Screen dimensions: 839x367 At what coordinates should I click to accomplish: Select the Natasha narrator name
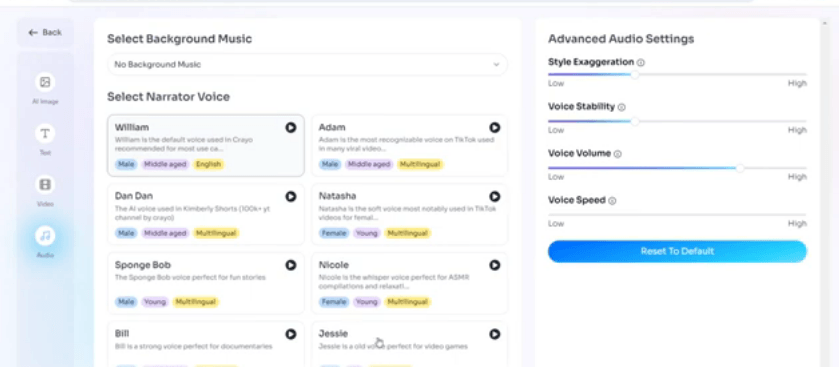click(337, 196)
